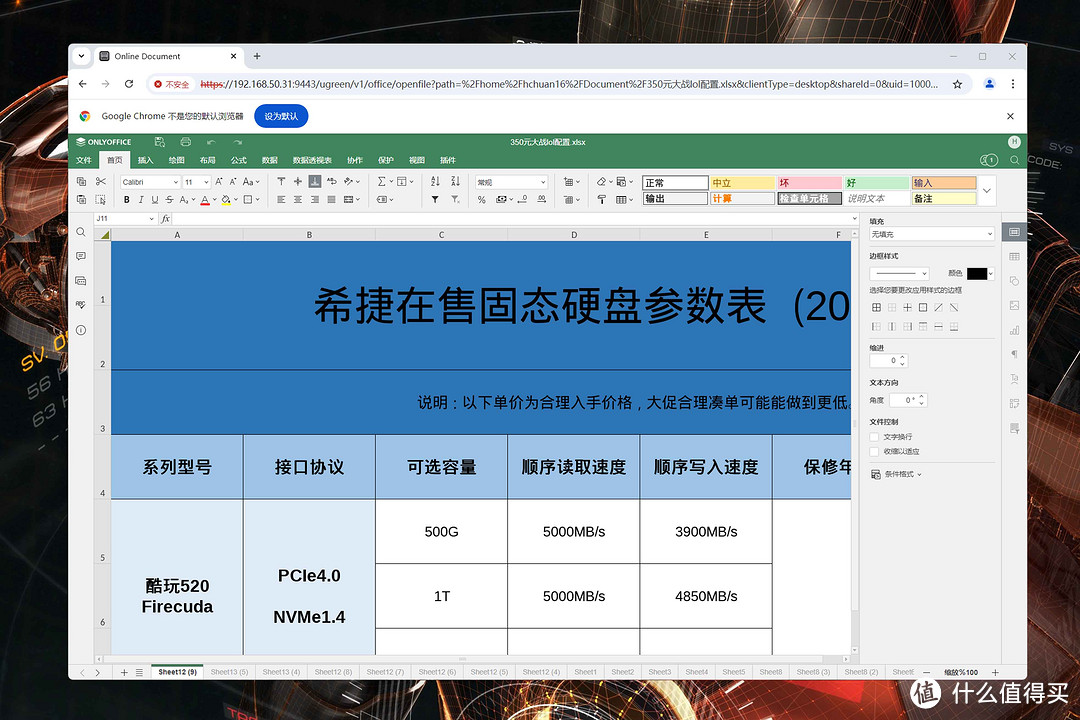Apply a filter using the funnel icon

435,199
